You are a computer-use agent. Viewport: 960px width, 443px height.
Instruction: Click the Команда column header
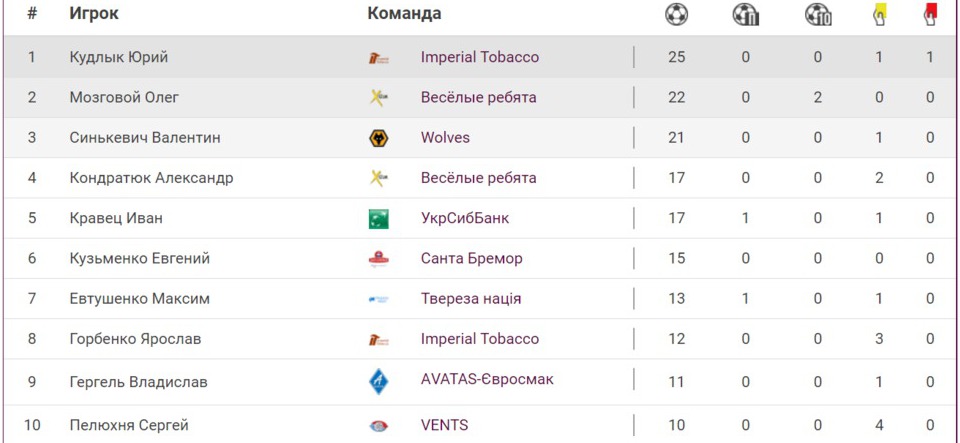tap(404, 14)
